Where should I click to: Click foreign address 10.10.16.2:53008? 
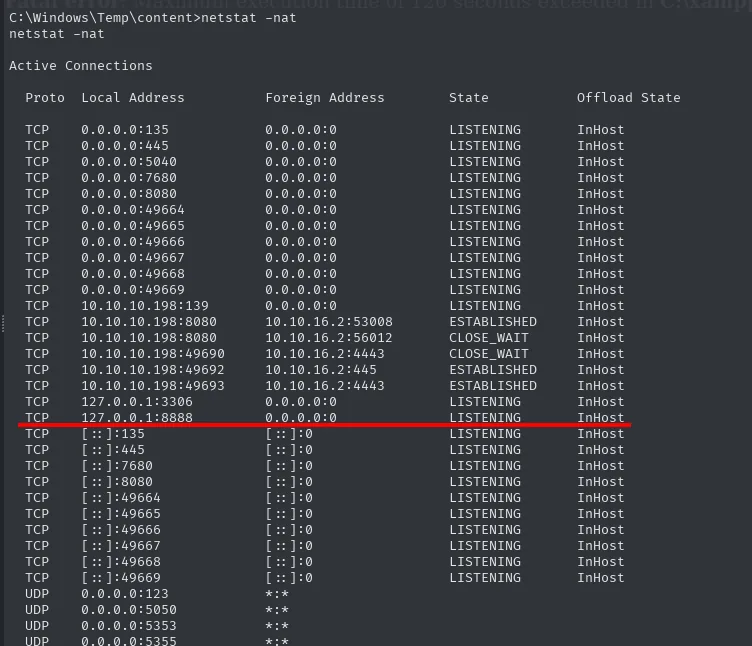click(329, 322)
